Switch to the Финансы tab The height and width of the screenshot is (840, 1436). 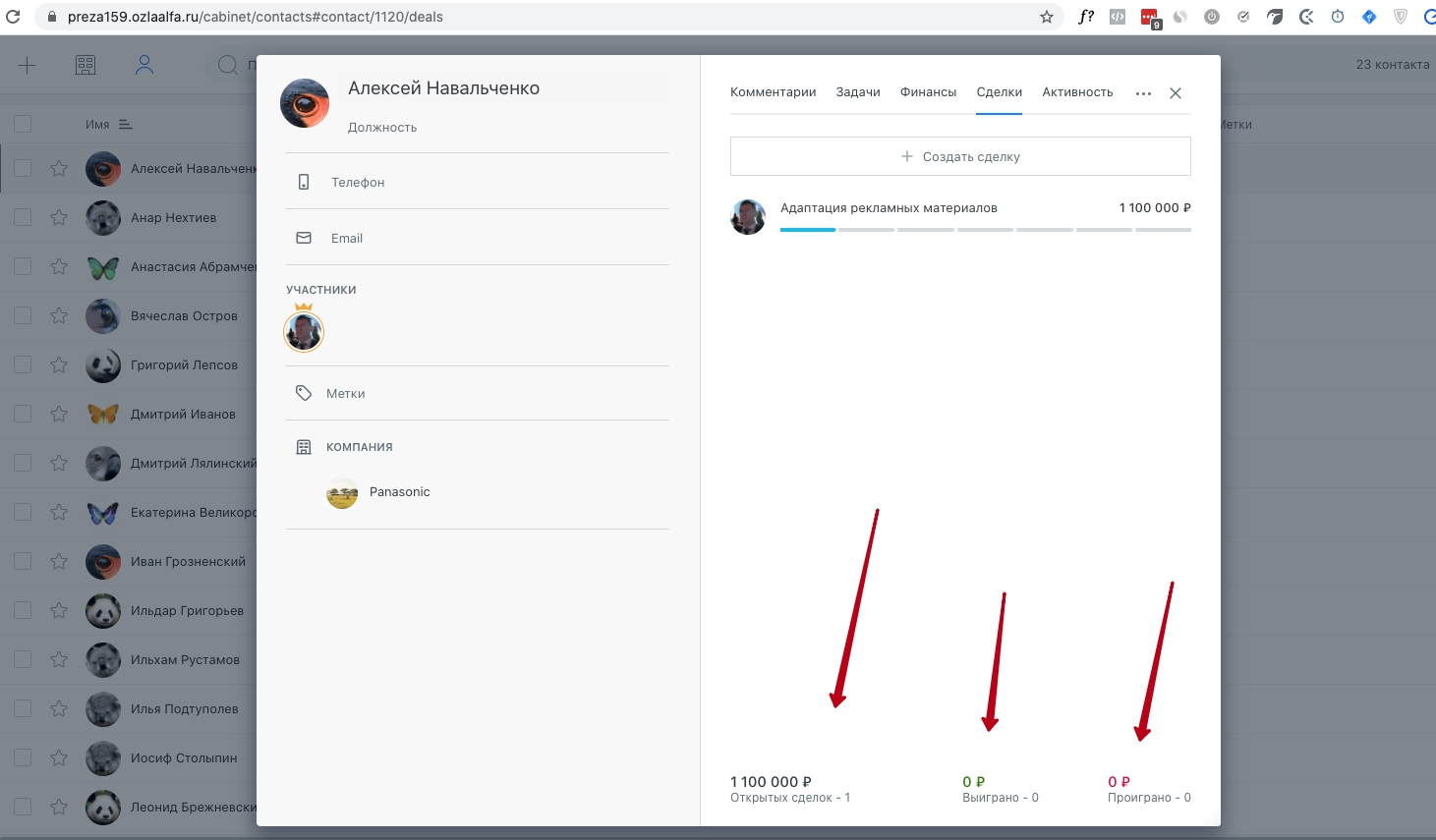tap(928, 92)
